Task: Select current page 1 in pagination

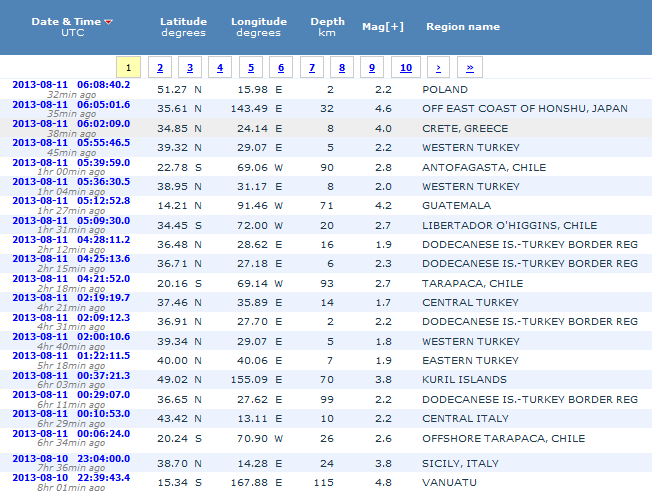Action: click(128, 67)
